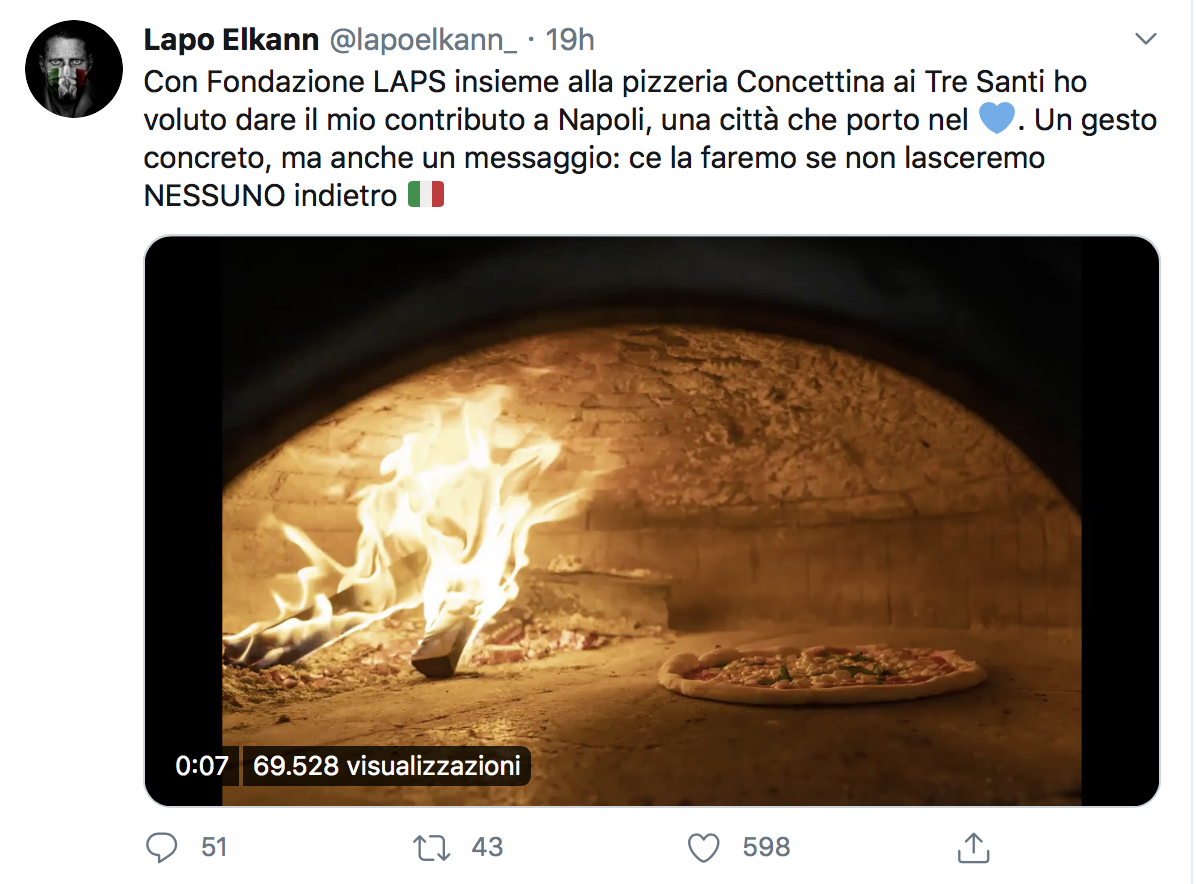This screenshot has width=1196, height=884.
Task: Like the tweet with the heart icon
Action: tap(703, 848)
